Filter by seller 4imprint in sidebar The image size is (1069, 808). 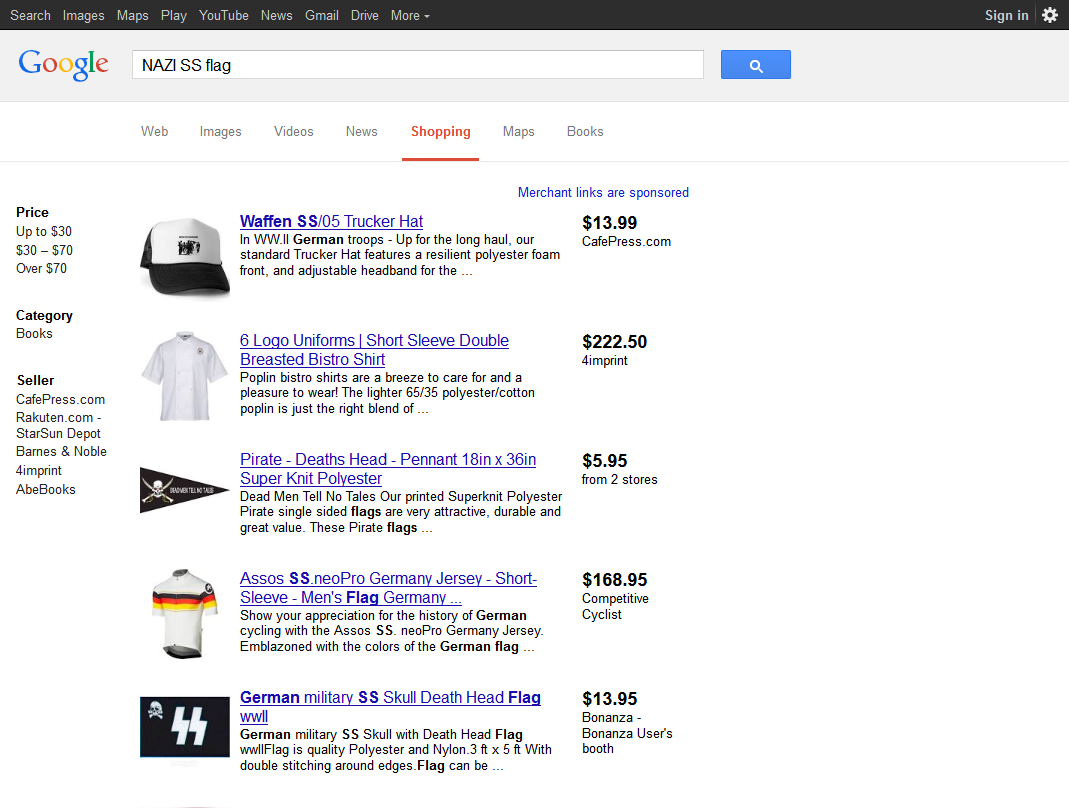39,470
